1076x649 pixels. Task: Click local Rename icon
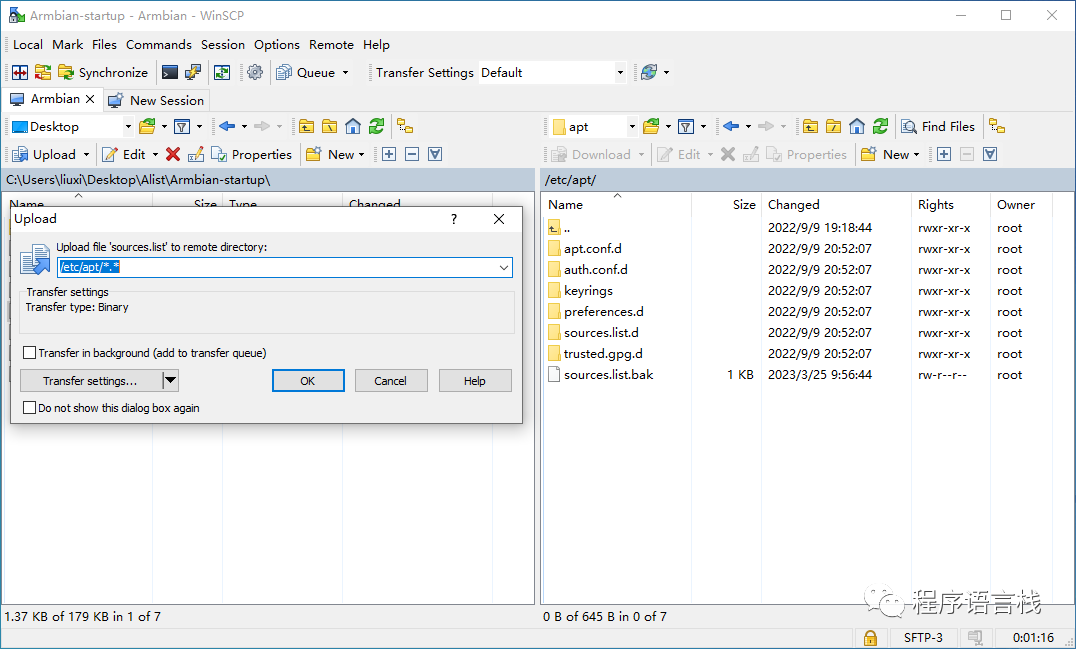[x=196, y=154]
